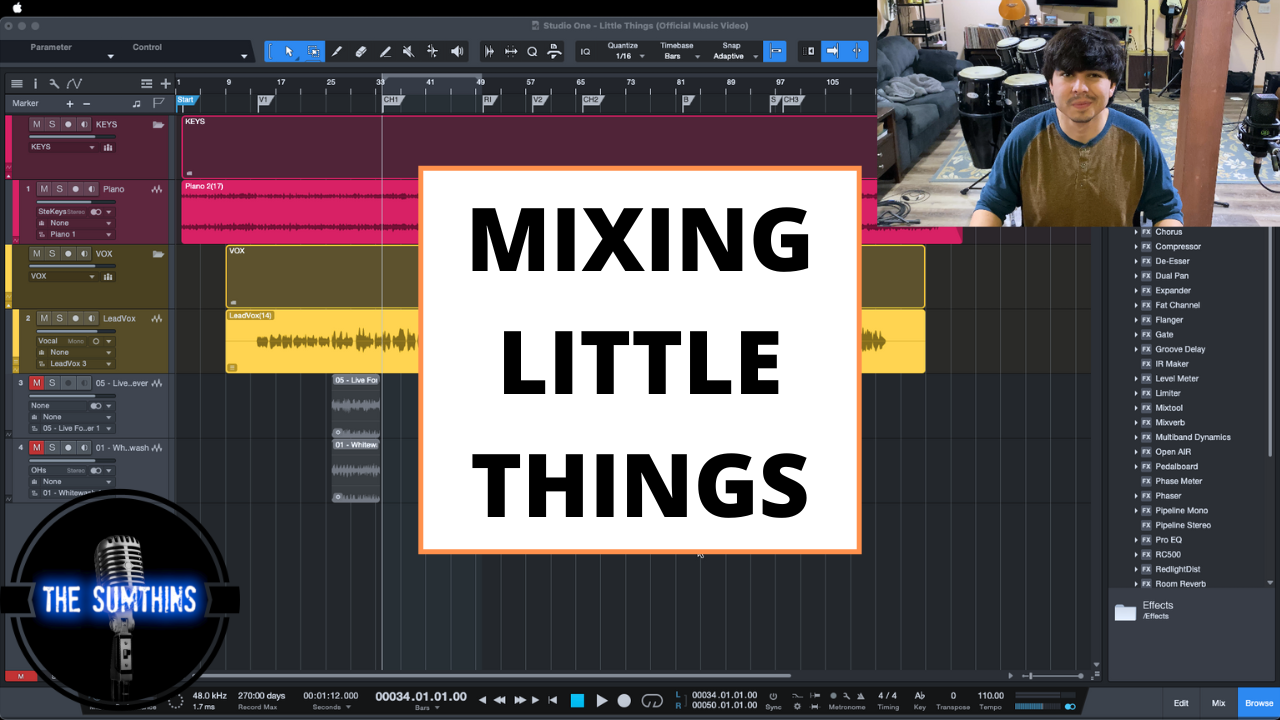Click the Play button in transport

(x=601, y=701)
